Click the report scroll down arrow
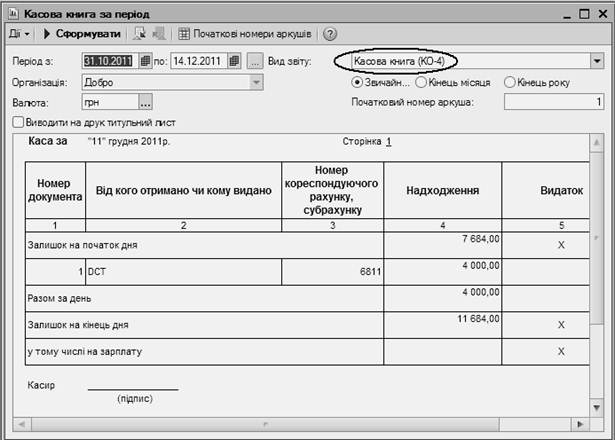 tap(597, 408)
